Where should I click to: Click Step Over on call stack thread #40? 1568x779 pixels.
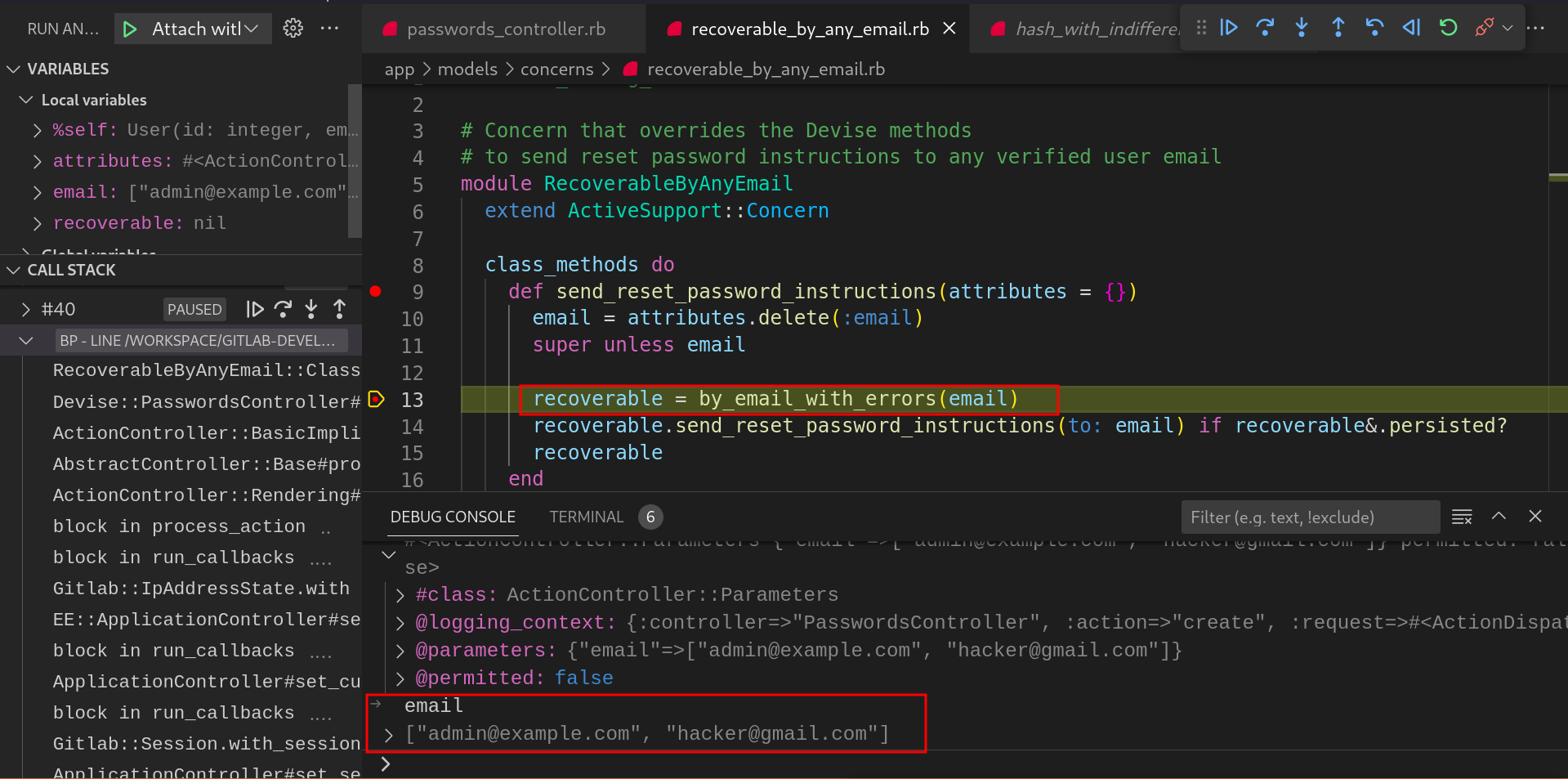[283, 309]
